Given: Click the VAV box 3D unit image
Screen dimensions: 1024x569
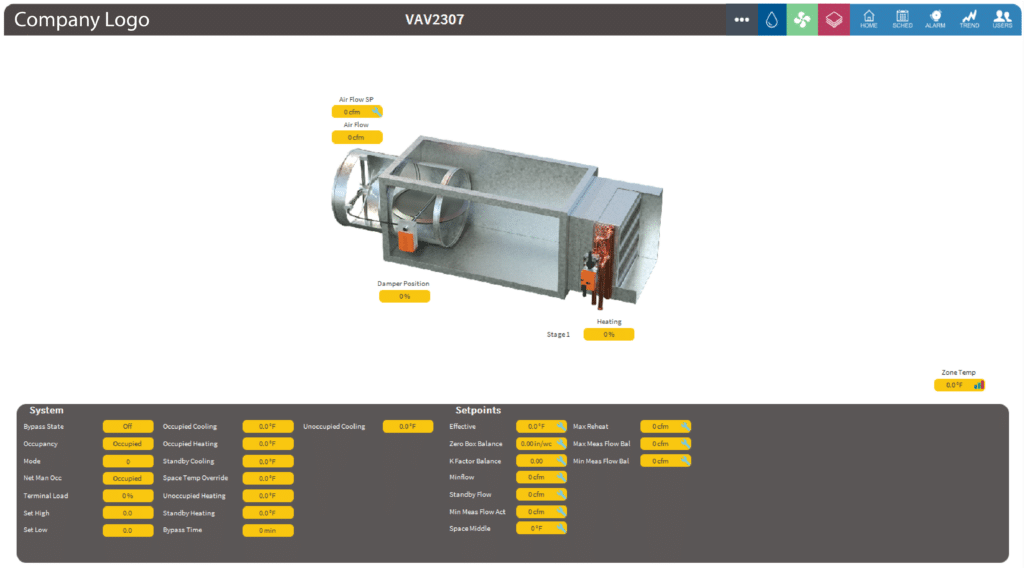Looking at the screenshot, I should click(x=496, y=222).
